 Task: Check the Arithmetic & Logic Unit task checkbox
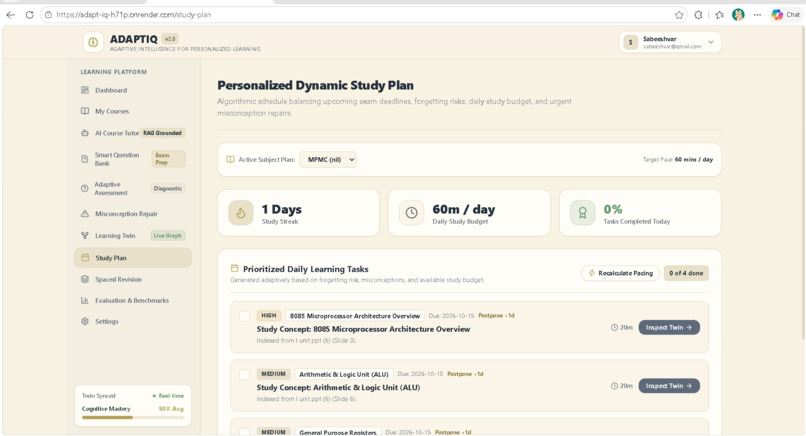(245, 374)
